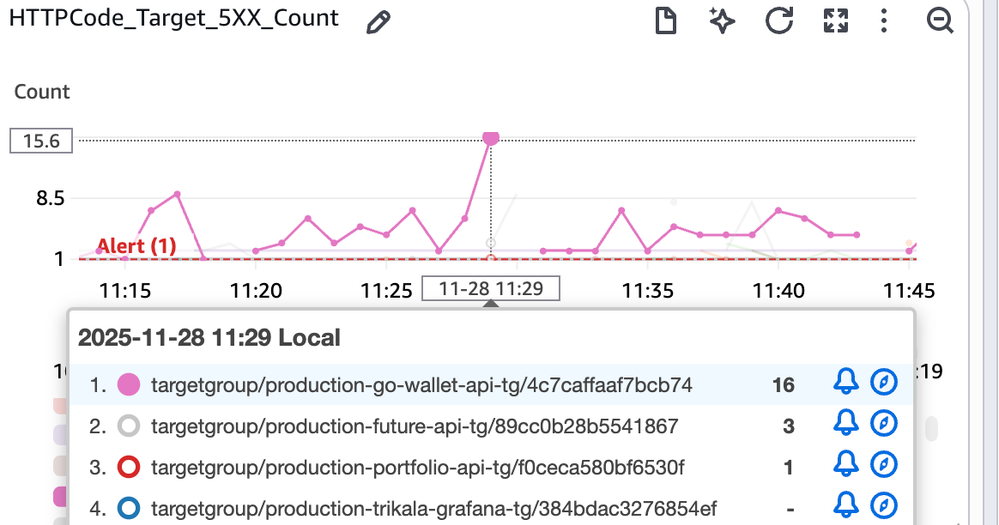
Task: Open compass icon for production-future-api-tg
Action: 884,423
